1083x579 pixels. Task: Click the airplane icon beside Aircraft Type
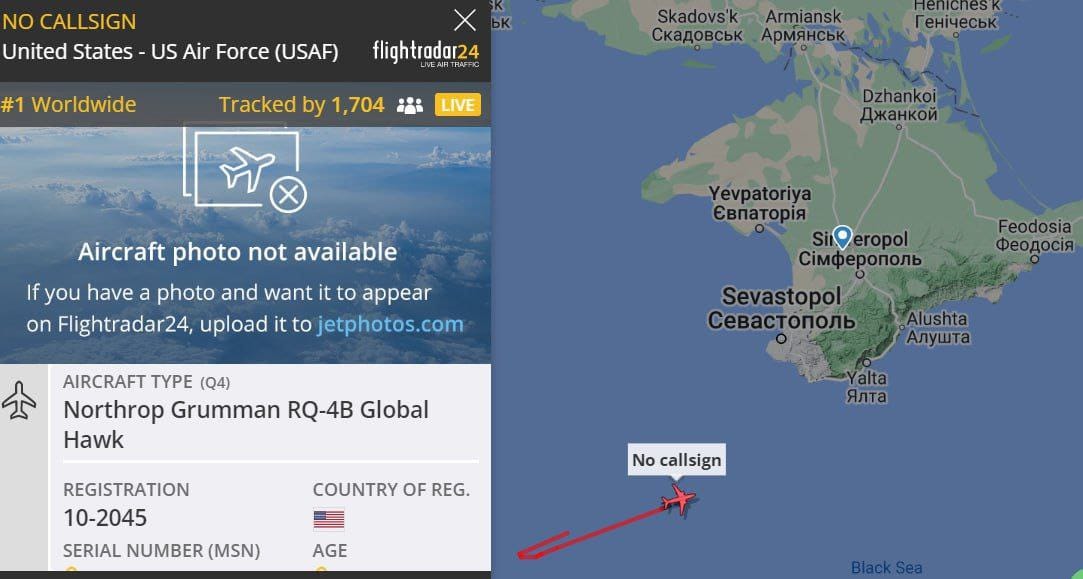[x=20, y=401]
